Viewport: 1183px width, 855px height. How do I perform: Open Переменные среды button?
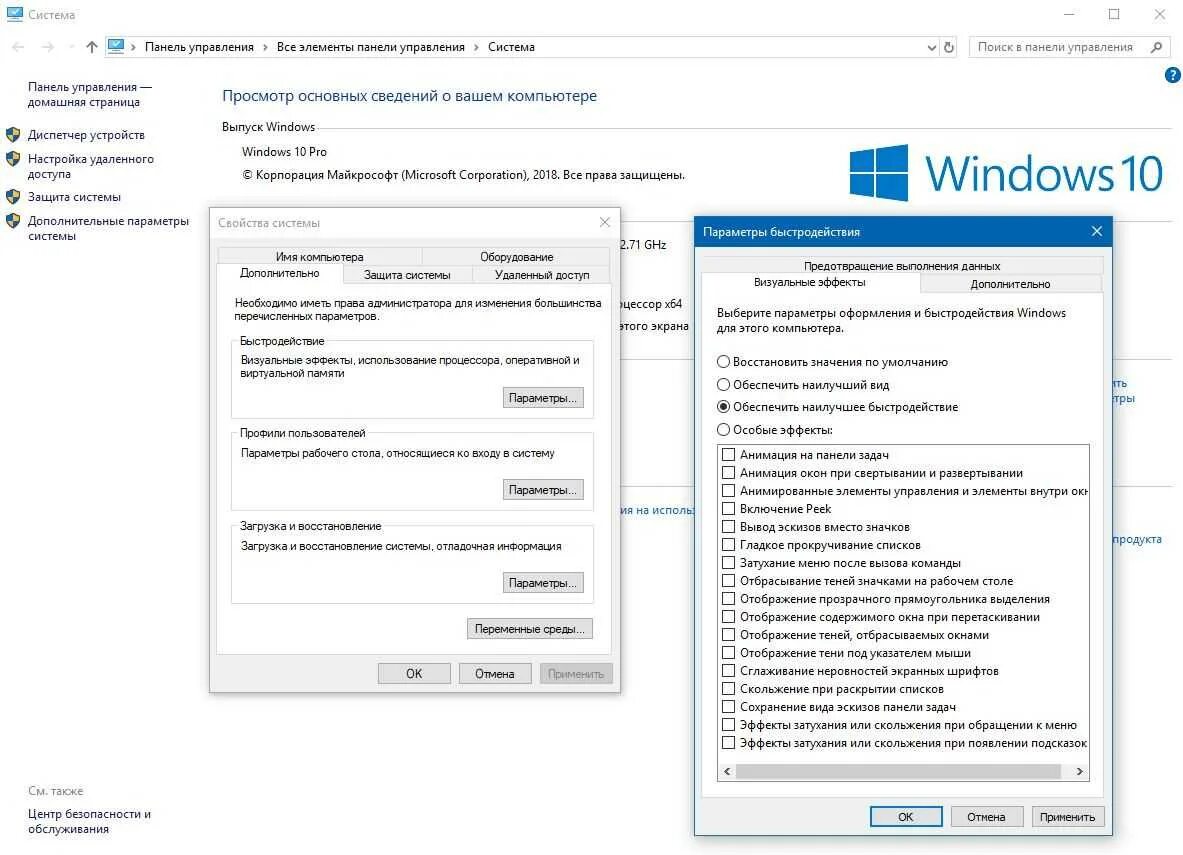coord(530,629)
